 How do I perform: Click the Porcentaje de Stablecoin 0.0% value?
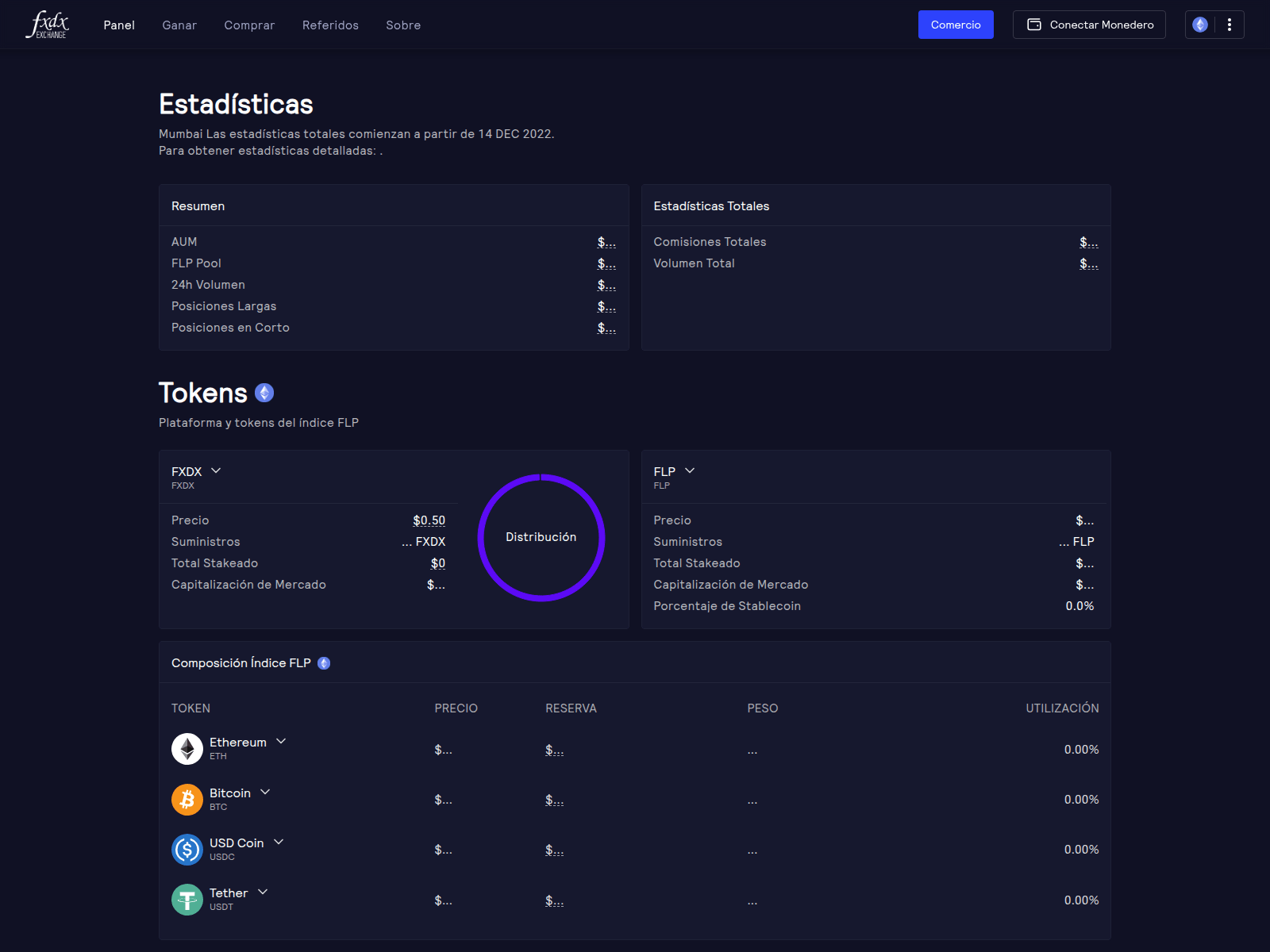(1079, 606)
